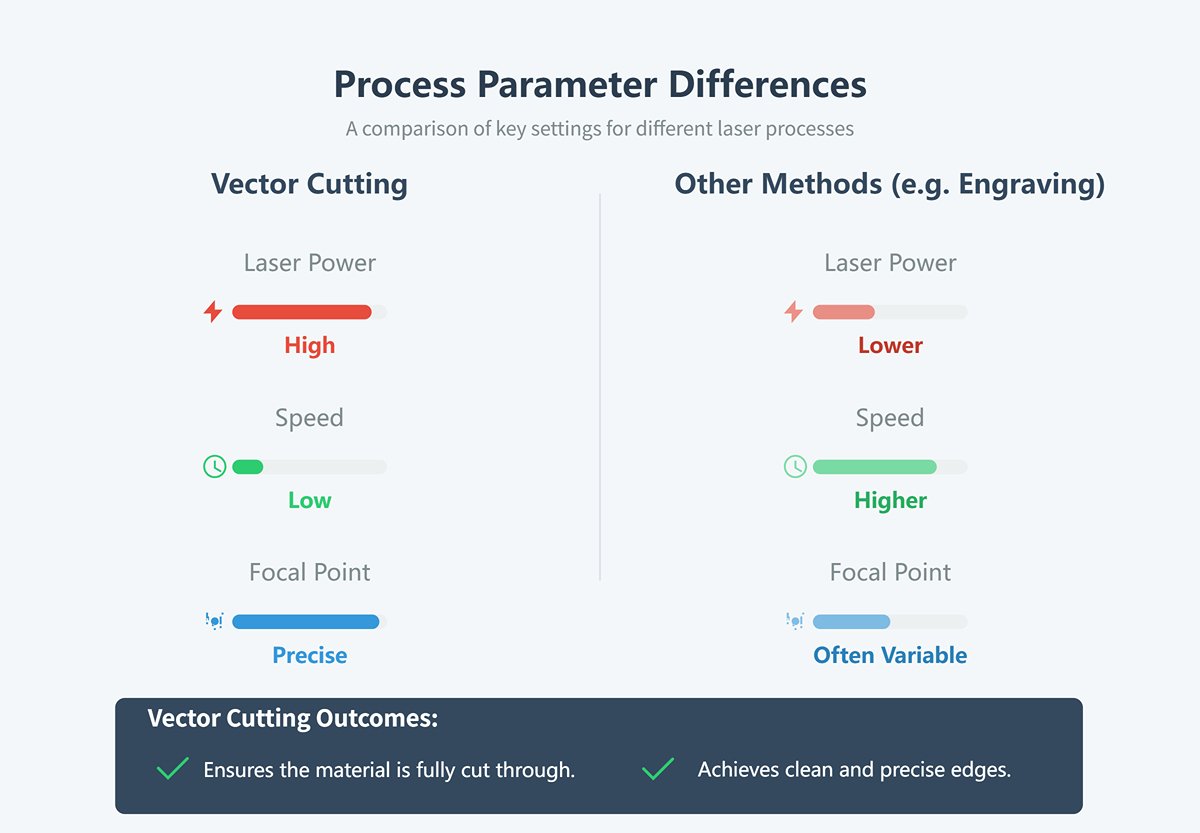Click the blue focal point icon under Vector Cutting

coord(214,621)
